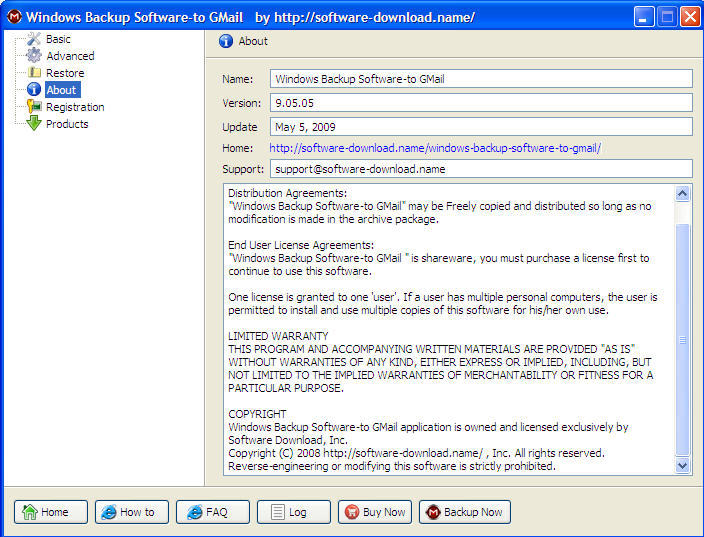Click the license text scrollbar thumb

coord(682,340)
